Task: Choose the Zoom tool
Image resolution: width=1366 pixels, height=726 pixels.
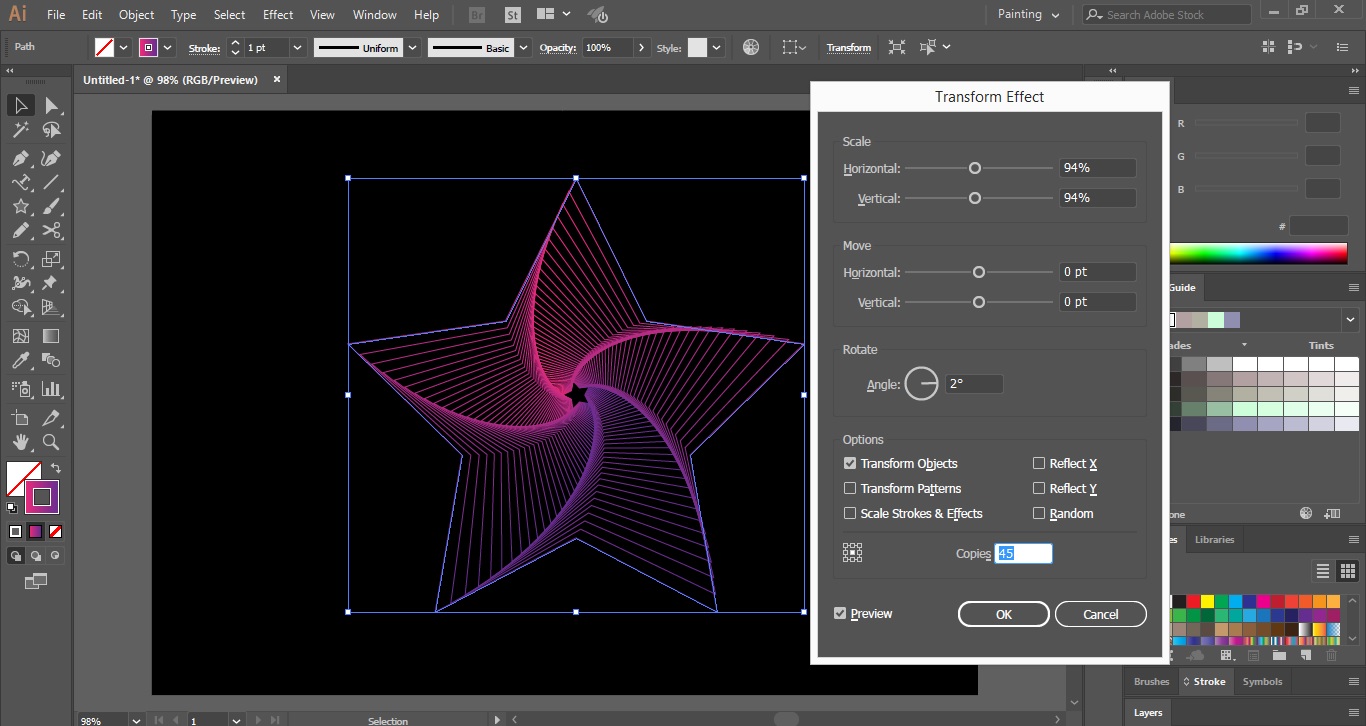Action: [x=52, y=442]
